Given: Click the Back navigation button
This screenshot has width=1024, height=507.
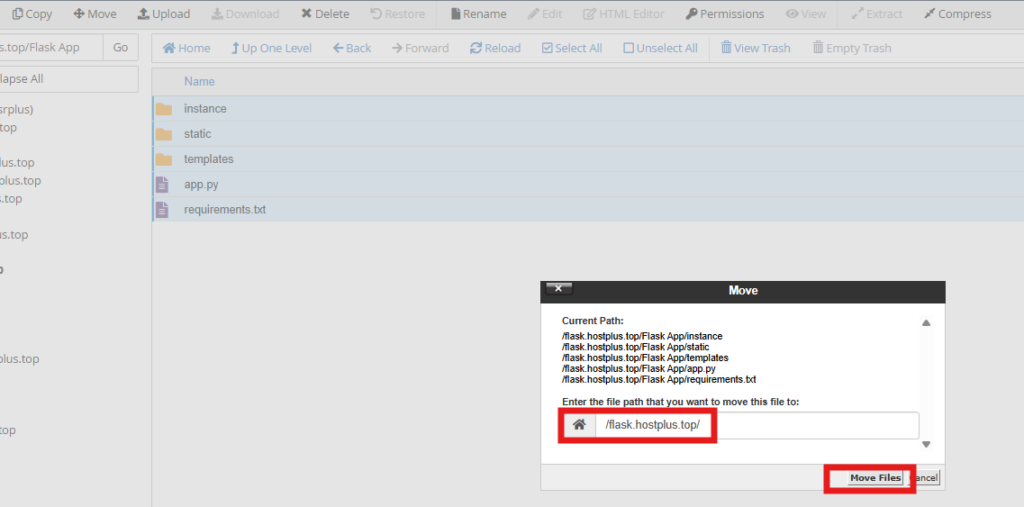Looking at the screenshot, I should [351, 48].
